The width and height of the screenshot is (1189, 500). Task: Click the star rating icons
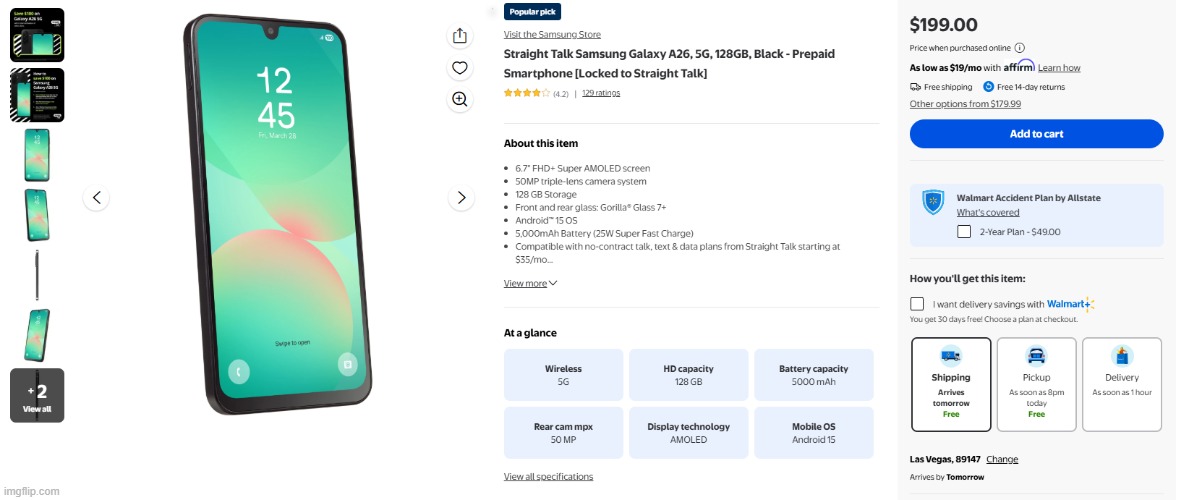coord(526,93)
